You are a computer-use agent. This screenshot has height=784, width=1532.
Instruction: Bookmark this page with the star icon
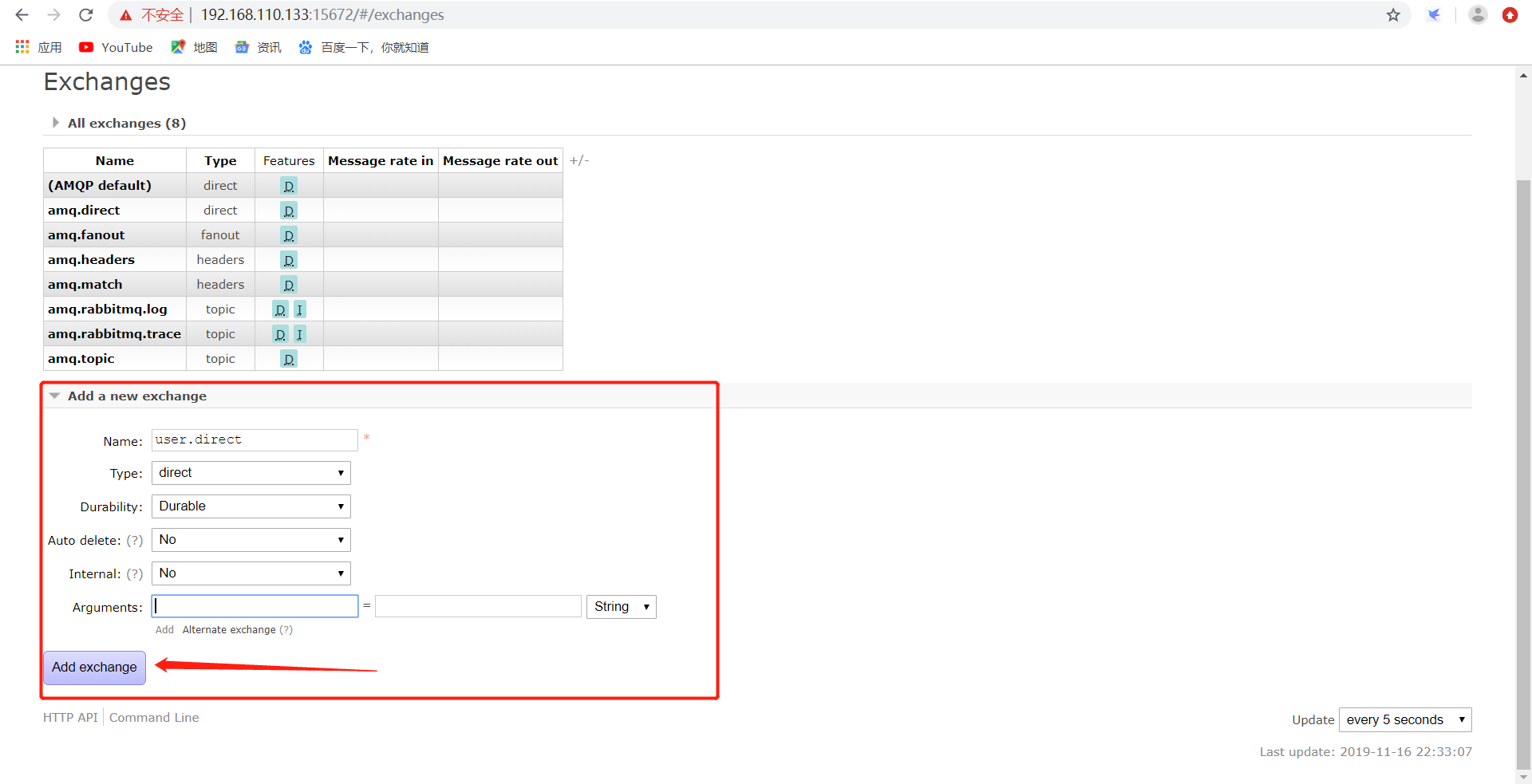[1393, 15]
